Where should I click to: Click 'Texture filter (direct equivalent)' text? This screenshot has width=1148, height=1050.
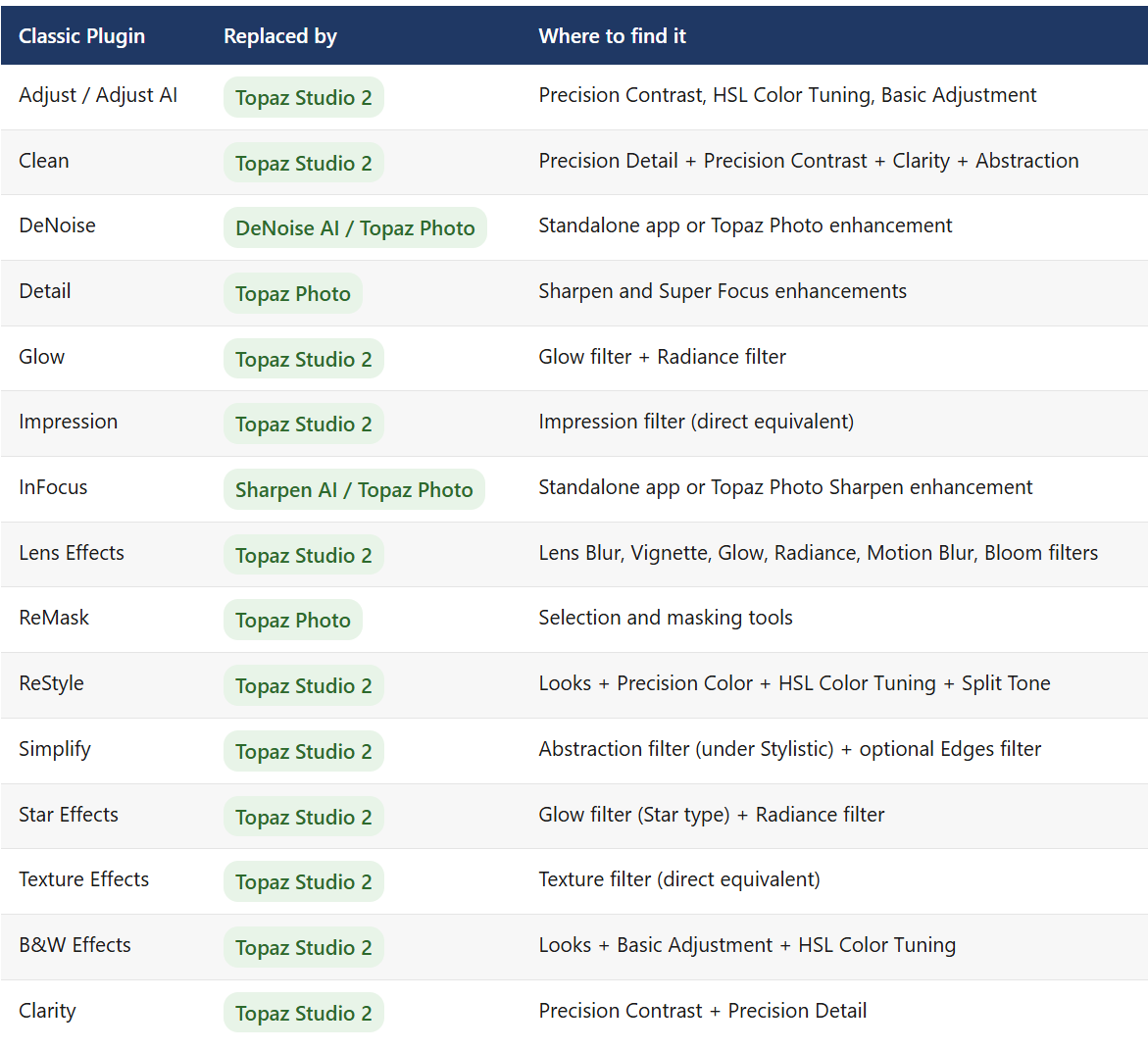tap(678, 879)
